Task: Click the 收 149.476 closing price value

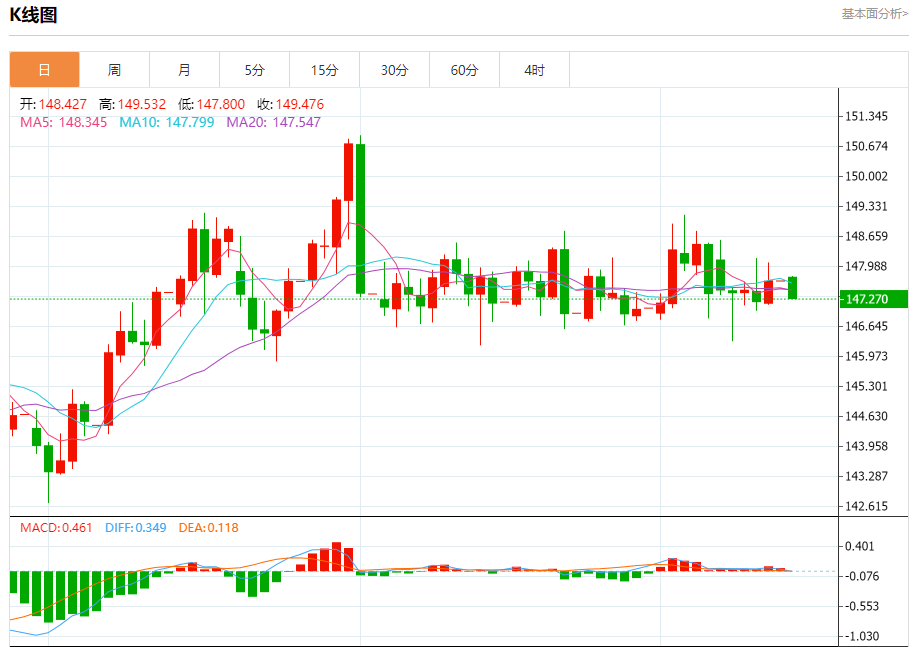Action: 290,104
